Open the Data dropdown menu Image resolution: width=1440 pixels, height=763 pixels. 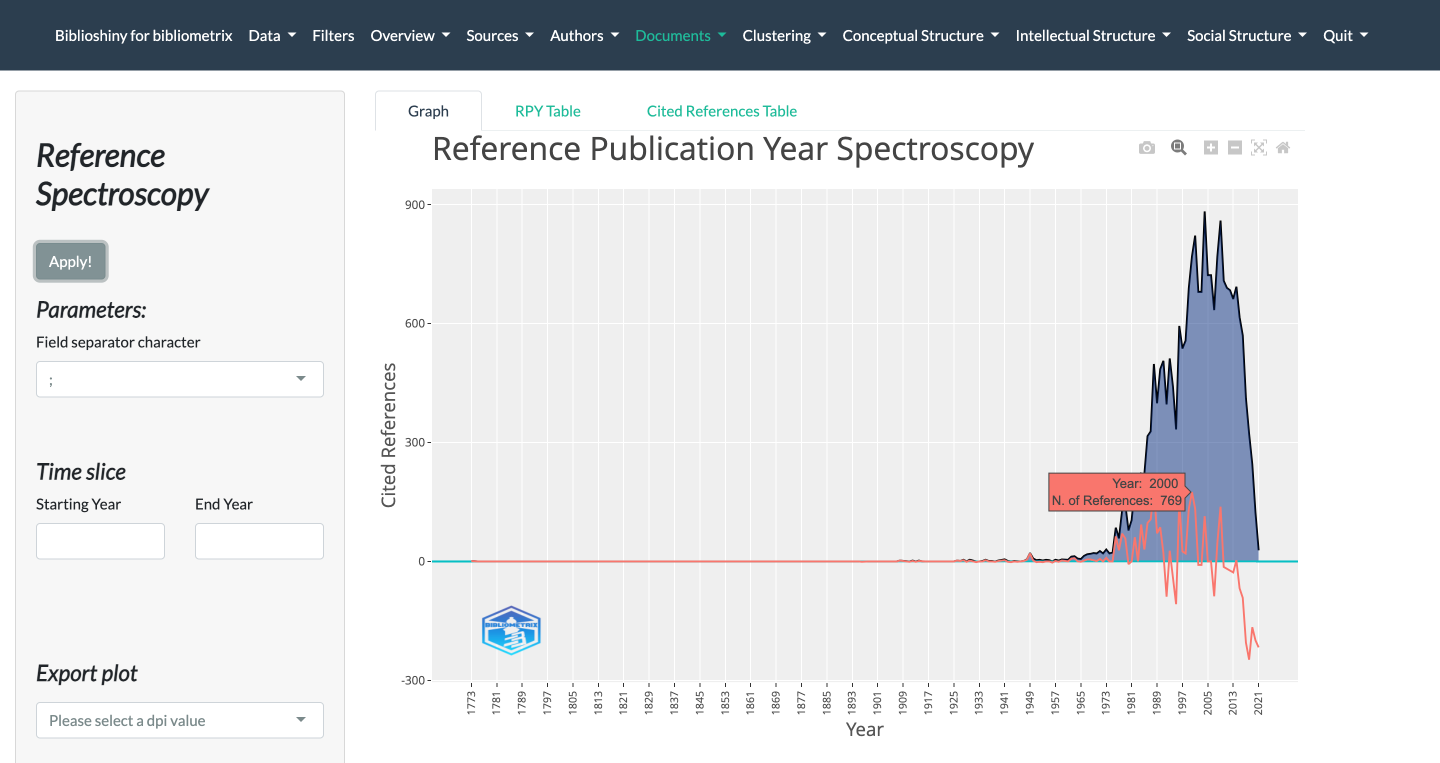pyautogui.click(x=272, y=35)
